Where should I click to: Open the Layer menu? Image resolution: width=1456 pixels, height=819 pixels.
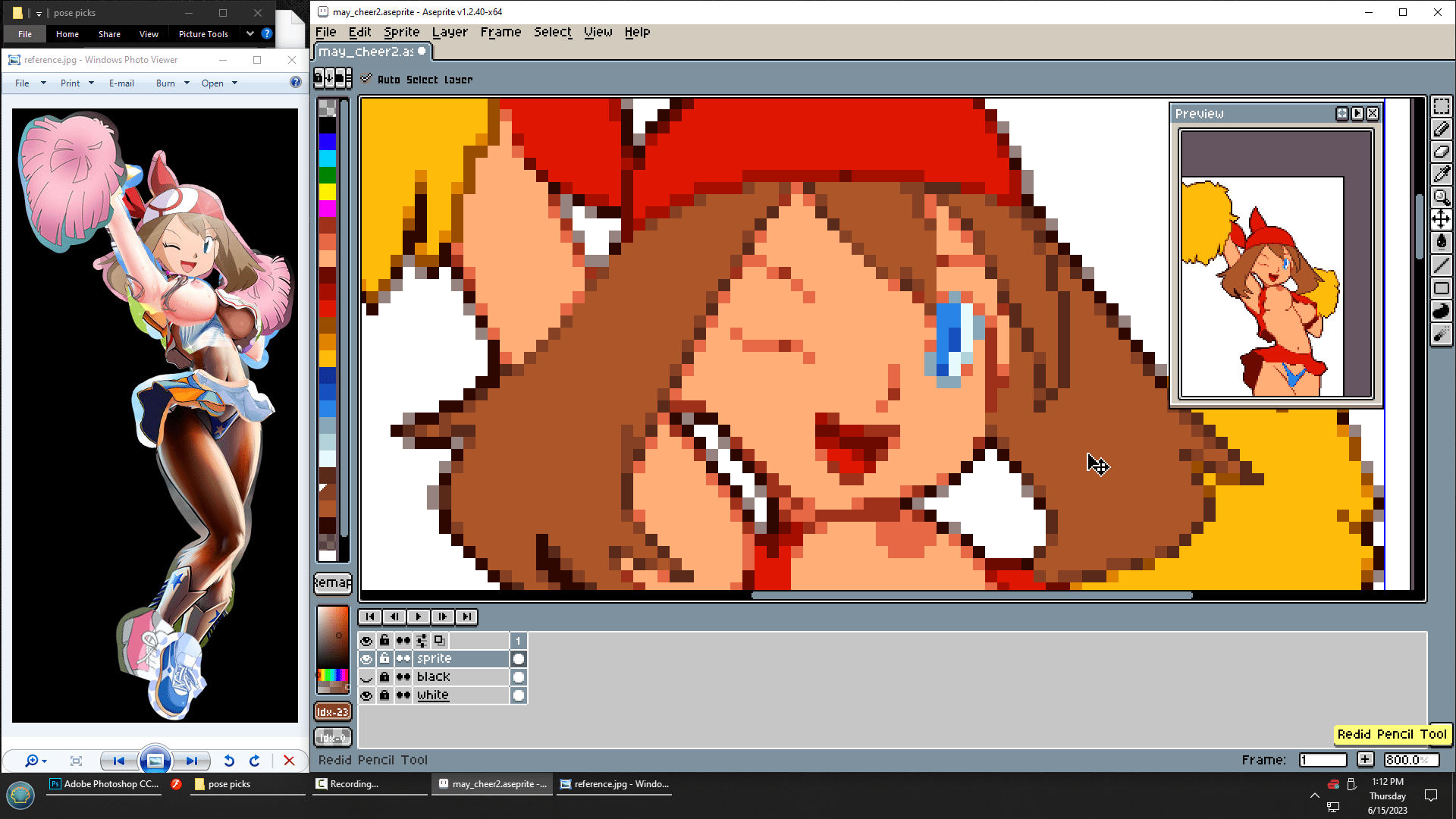(x=450, y=32)
